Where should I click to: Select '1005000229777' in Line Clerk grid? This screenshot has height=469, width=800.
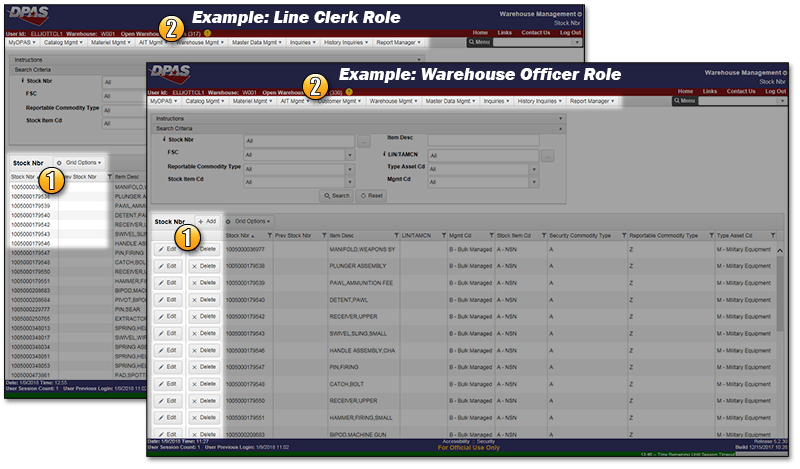[31, 309]
